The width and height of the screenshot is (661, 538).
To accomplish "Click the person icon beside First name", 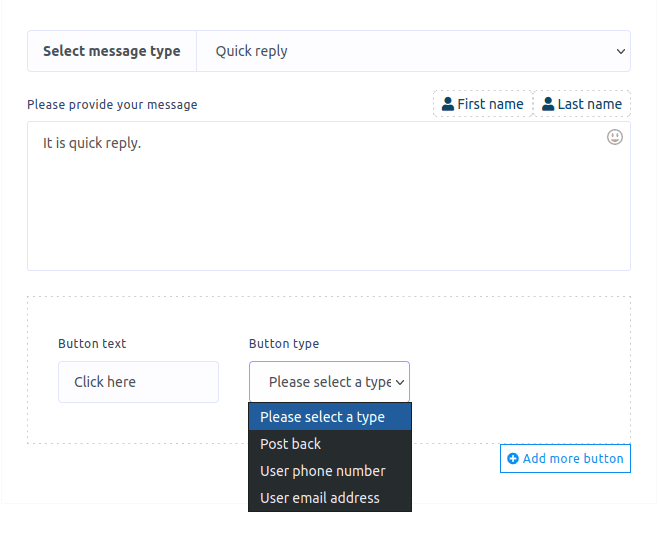I will (448, 104).
